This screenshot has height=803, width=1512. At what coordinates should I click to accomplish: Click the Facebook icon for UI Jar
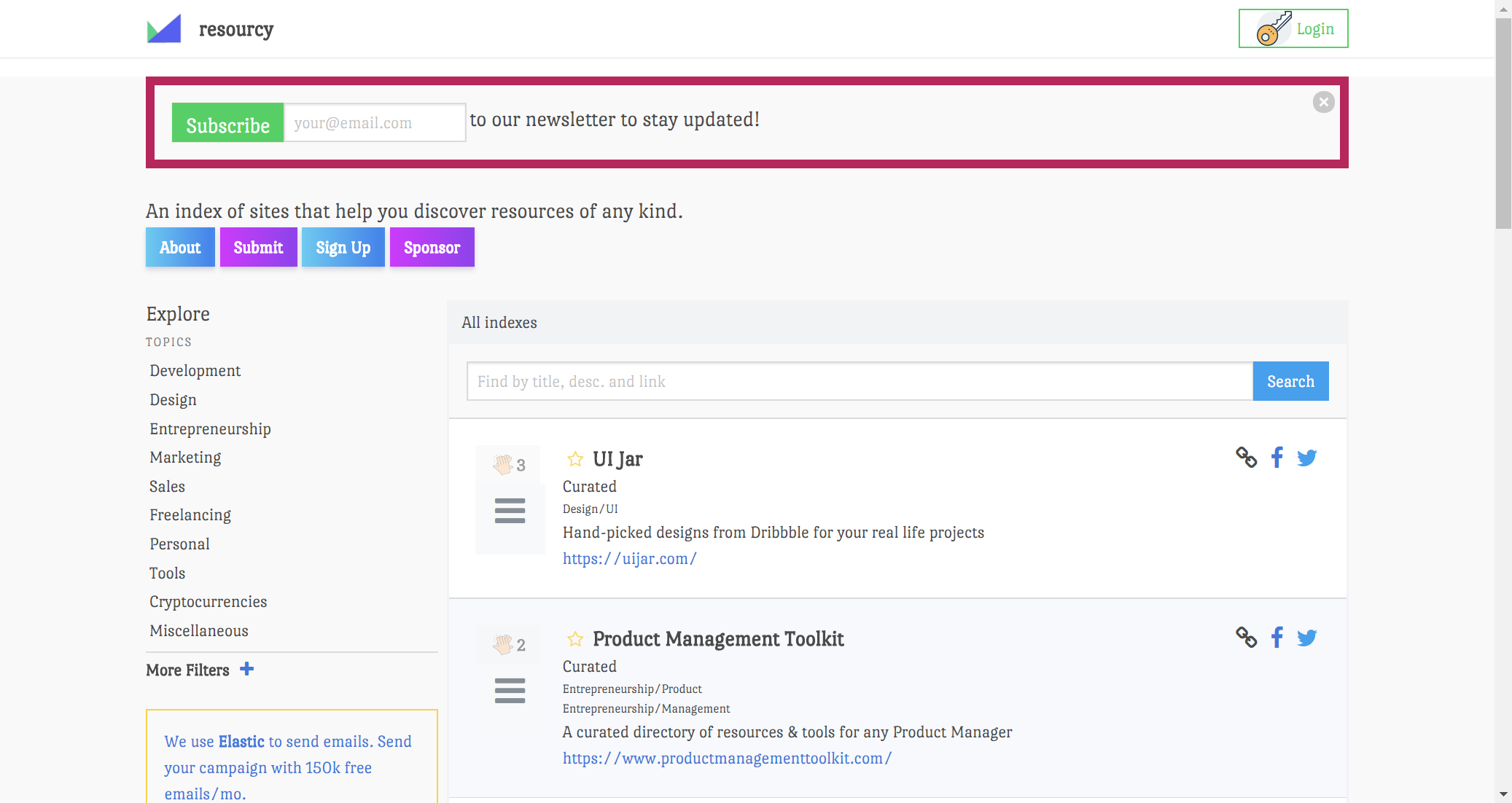pos(1278,457)
